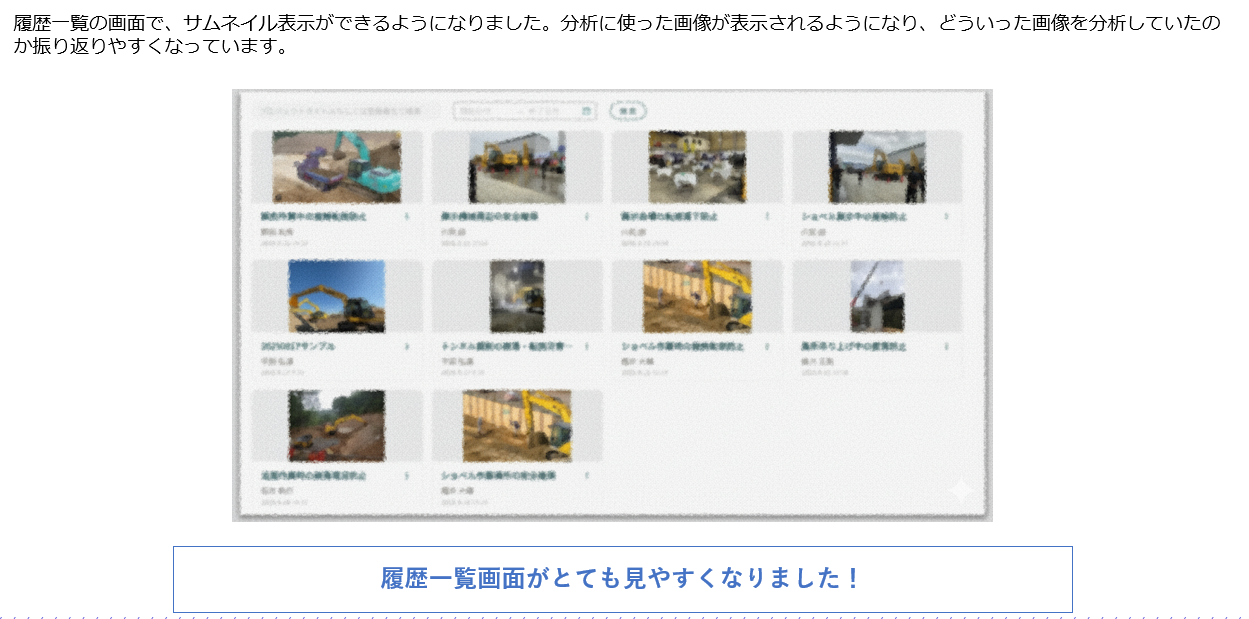Open the forest excavation site thumbnail in bottom row
Screen dimensions: 1249x619
click(x=336, y=426)
